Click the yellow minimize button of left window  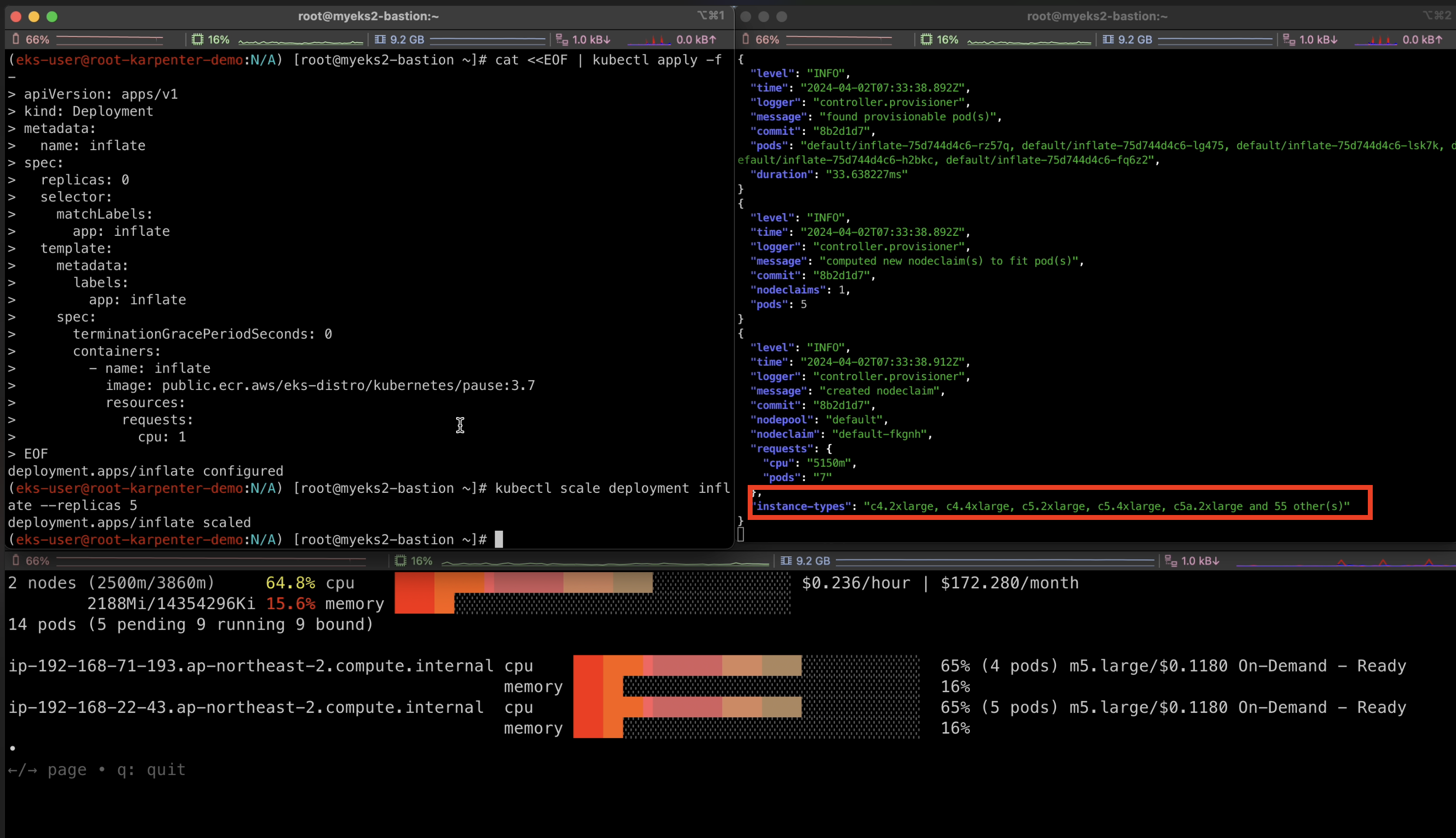tap(34, 17)
